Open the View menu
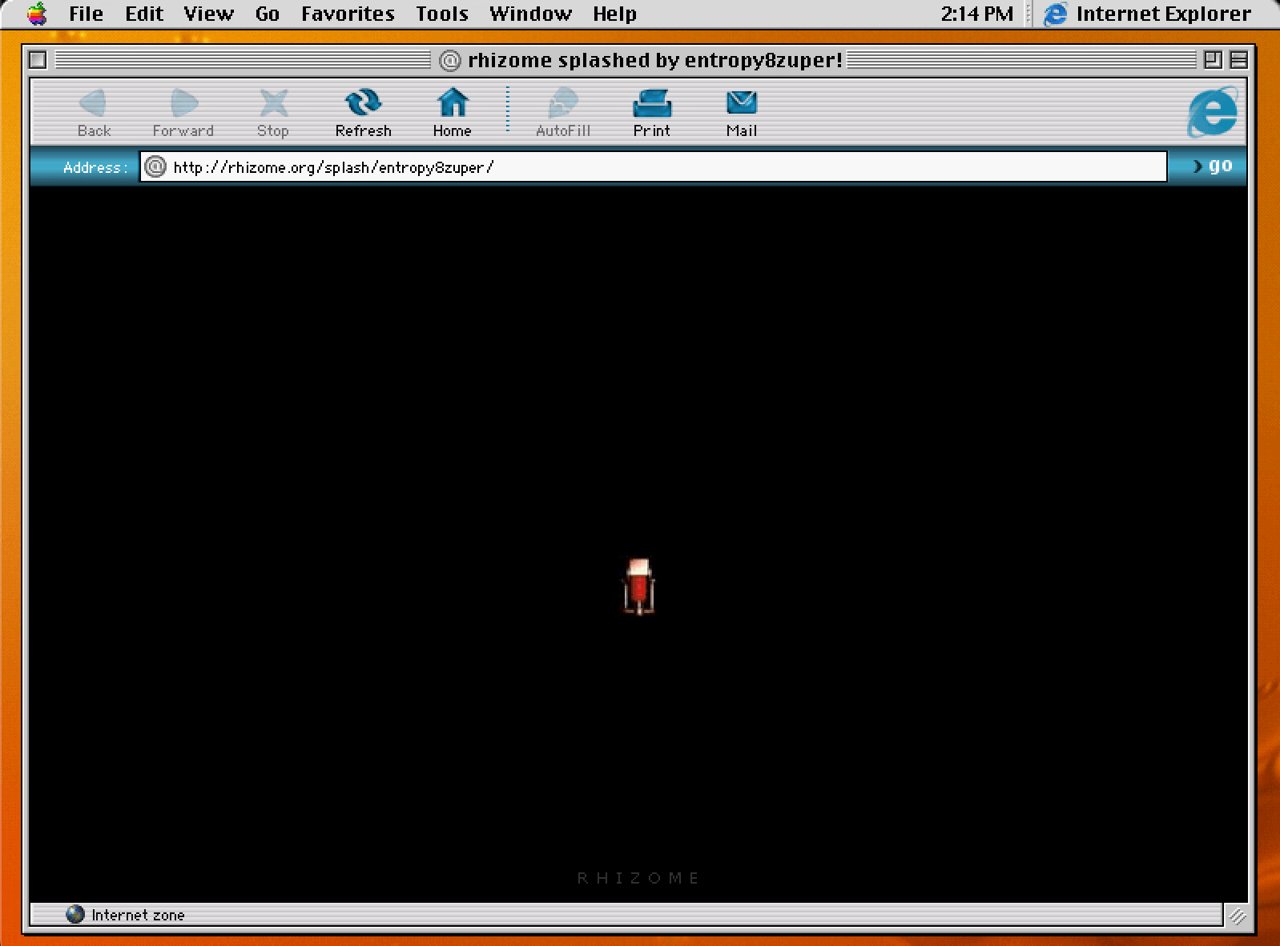 point(209,14)
